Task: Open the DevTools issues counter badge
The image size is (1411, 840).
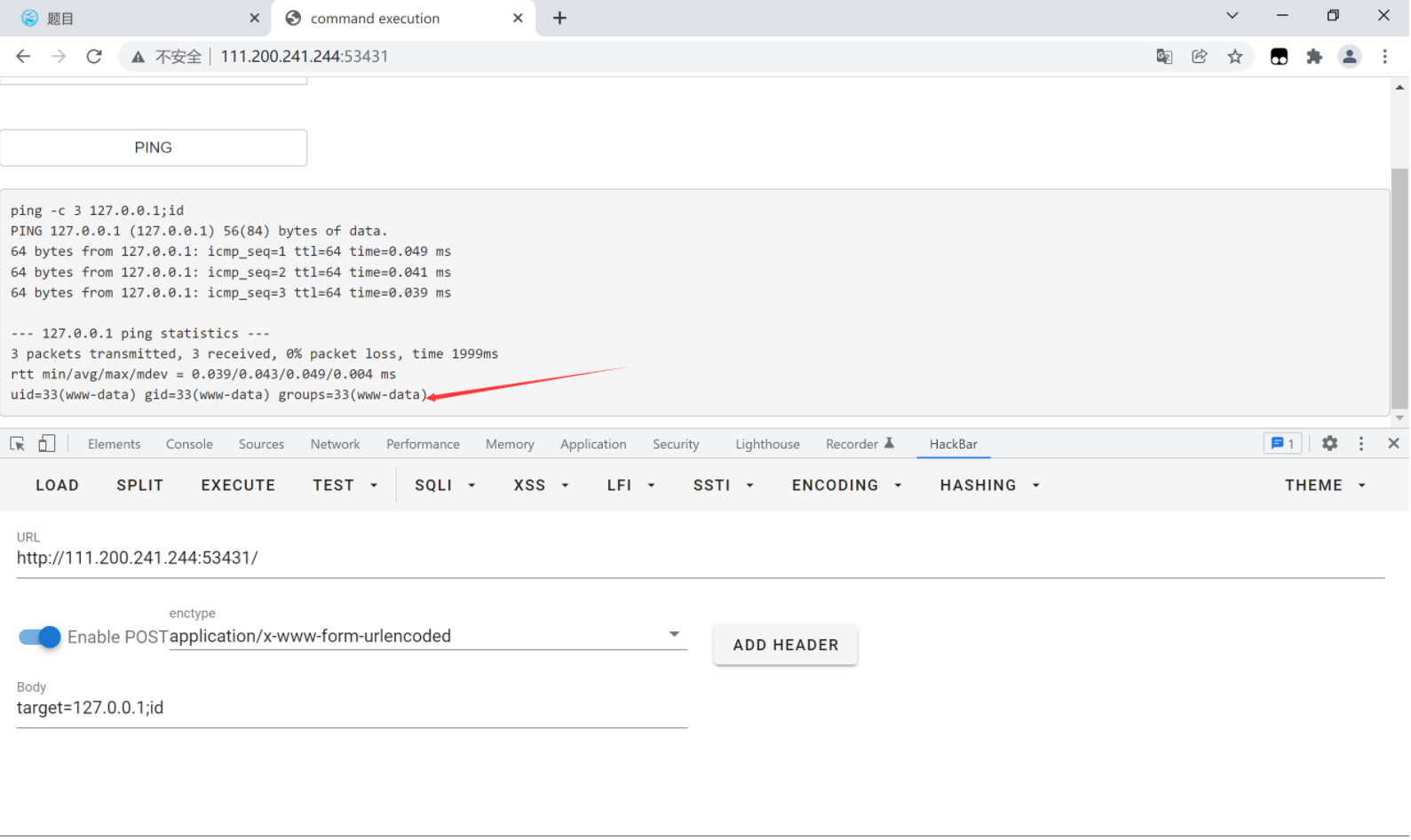Action: click(1282, 444)
